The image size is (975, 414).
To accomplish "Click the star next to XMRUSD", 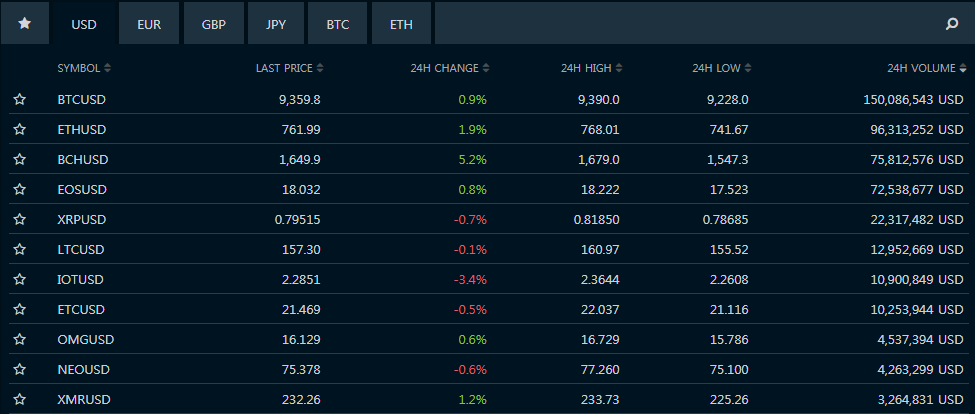I will [x=19, y=400].
